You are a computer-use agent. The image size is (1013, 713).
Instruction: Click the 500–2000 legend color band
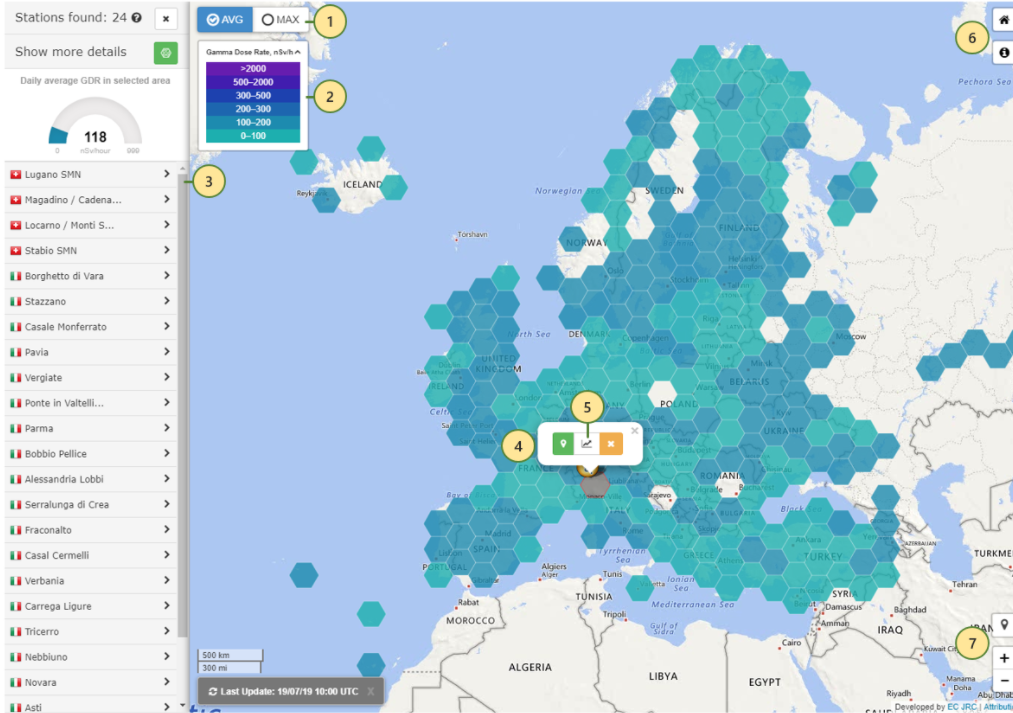pyautogui.click(x=253, y=82)
